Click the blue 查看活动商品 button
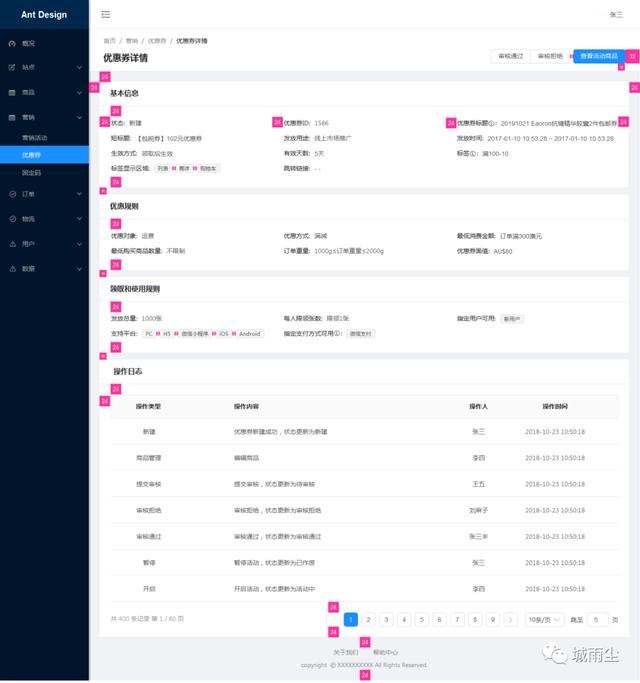The height and width of the screenshot is (683, 640). (x=599, y=56)
